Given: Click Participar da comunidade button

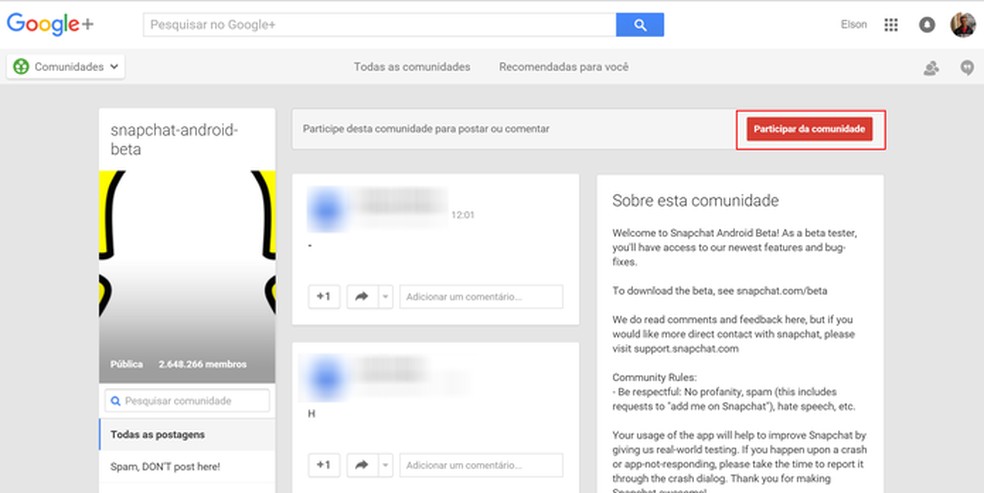Looking at the screenshot, I should click(810, 129).
